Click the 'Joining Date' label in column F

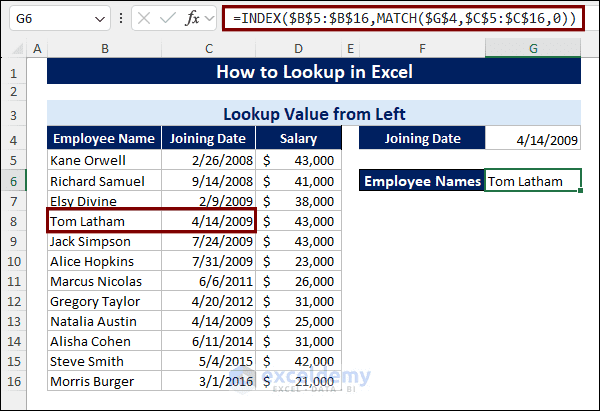click(422, 138)
